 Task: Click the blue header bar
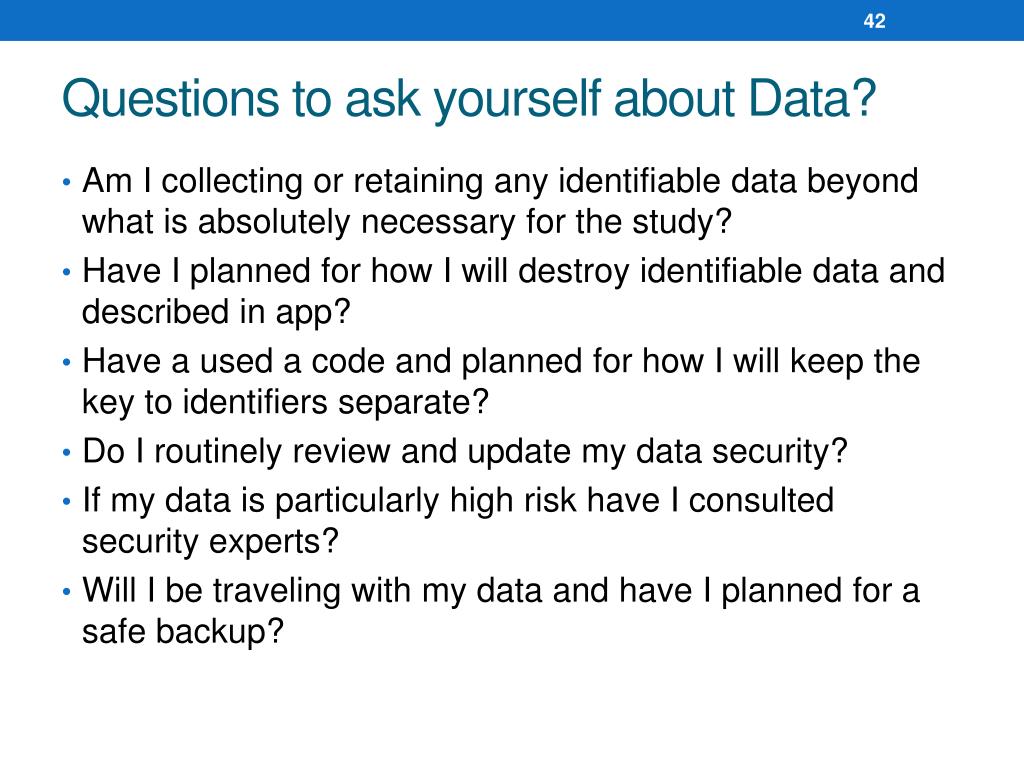click(x=512, y=20)
